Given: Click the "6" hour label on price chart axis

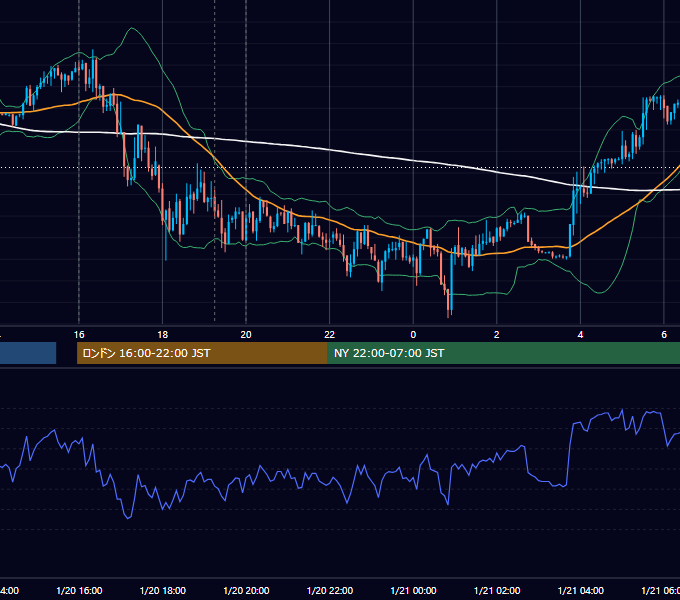Looking at the screenshot, I should 664,335.
